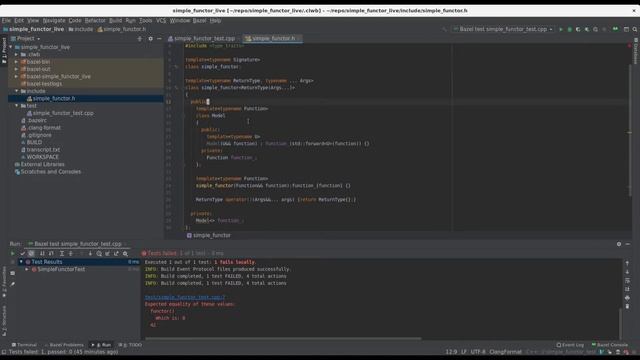This screenshot has width=640, height=360.
Task: Select simple_functor_test.cpp in project tree
Action: [x=63, y=113]
